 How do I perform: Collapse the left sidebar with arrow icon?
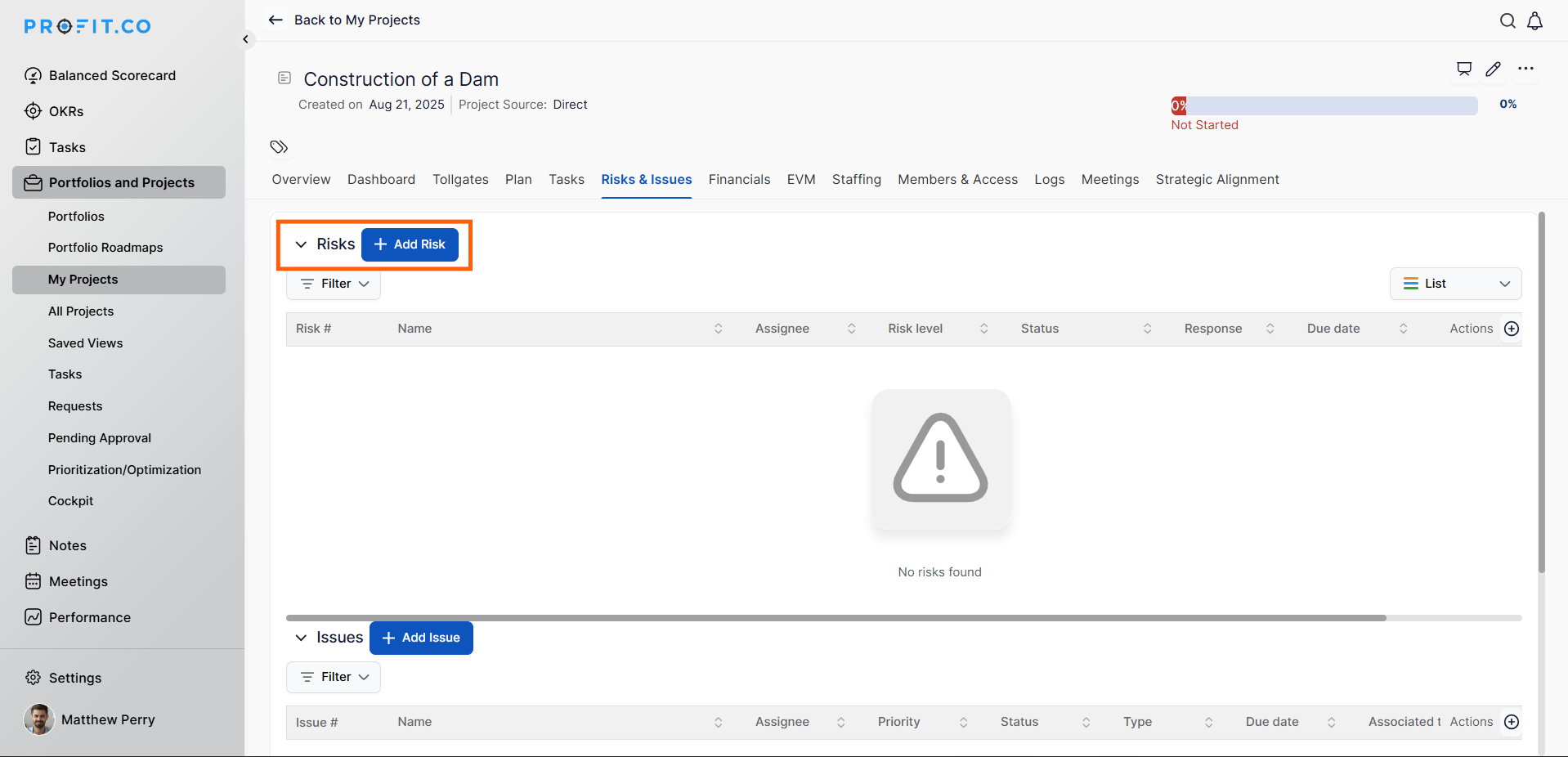245,39
